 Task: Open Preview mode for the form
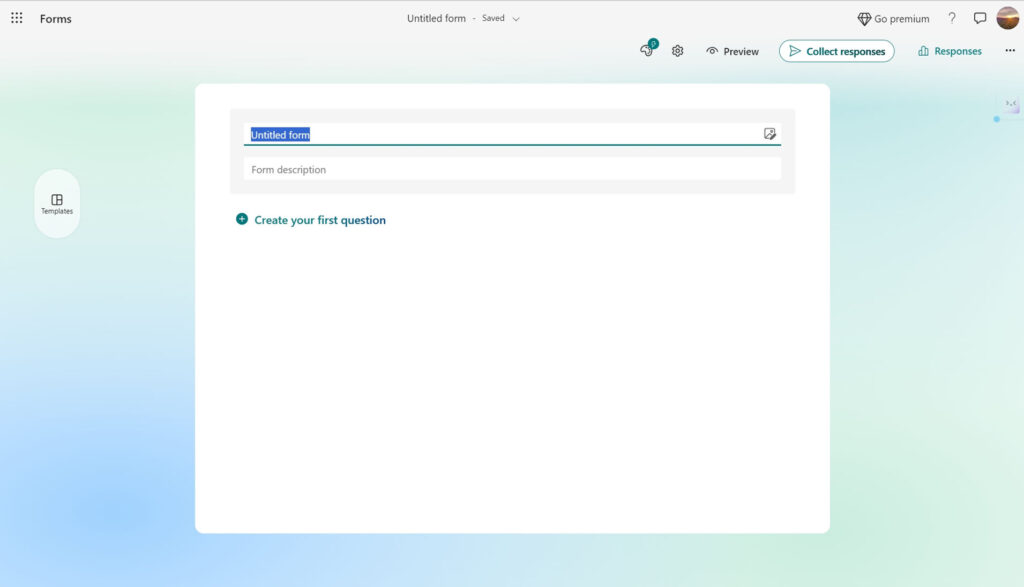tap(732, 51)
